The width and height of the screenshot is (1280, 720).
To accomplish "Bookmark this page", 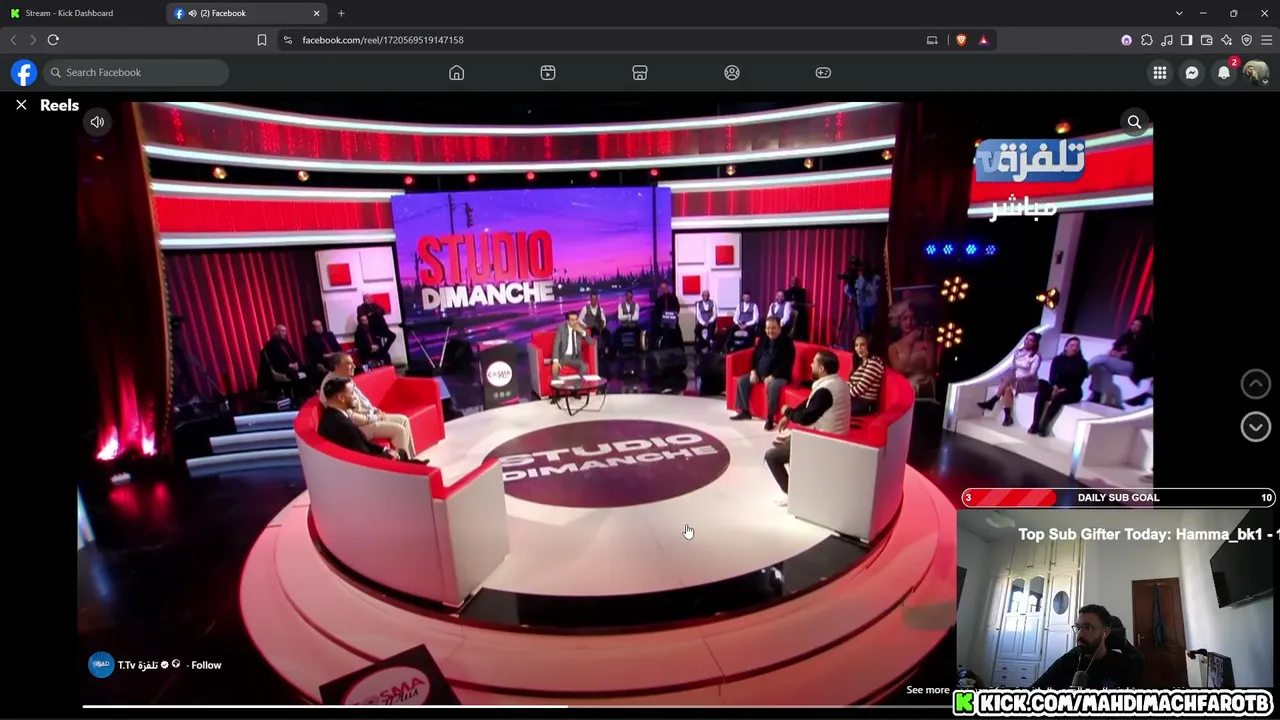I will click(x=262, y=40).
